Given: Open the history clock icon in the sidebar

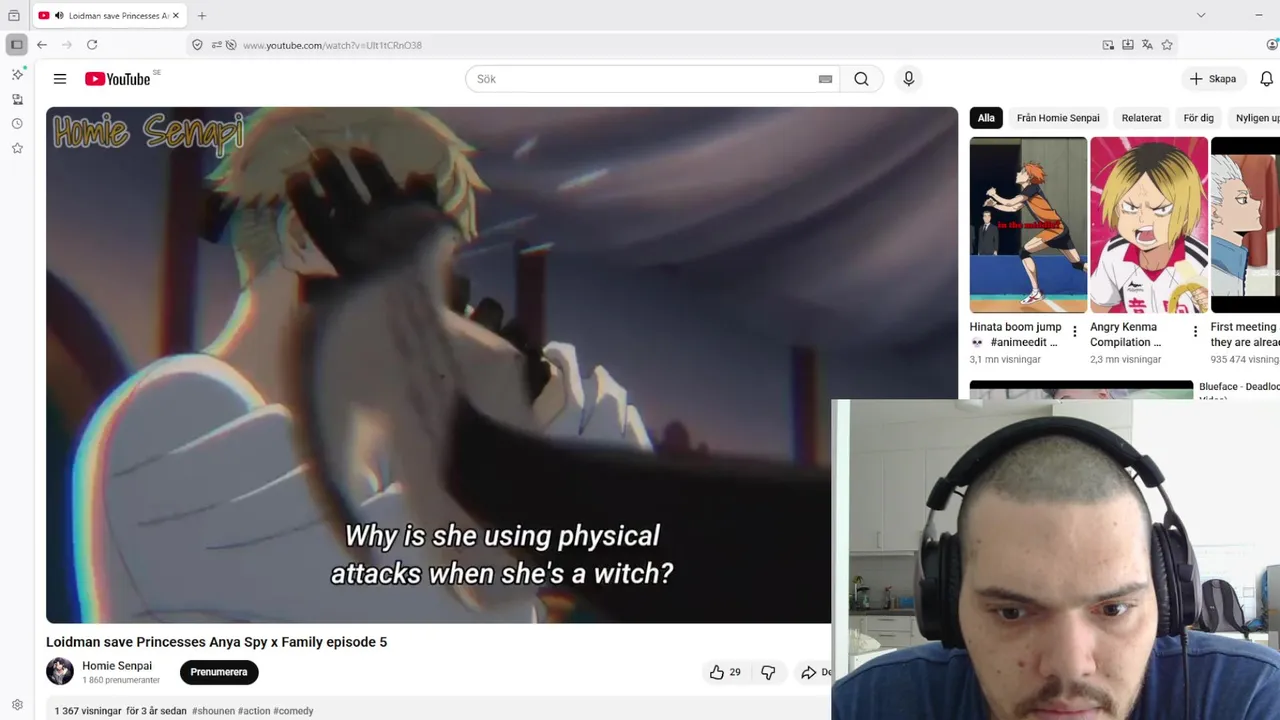Looking at the screenshot, I should pos(17,124).
